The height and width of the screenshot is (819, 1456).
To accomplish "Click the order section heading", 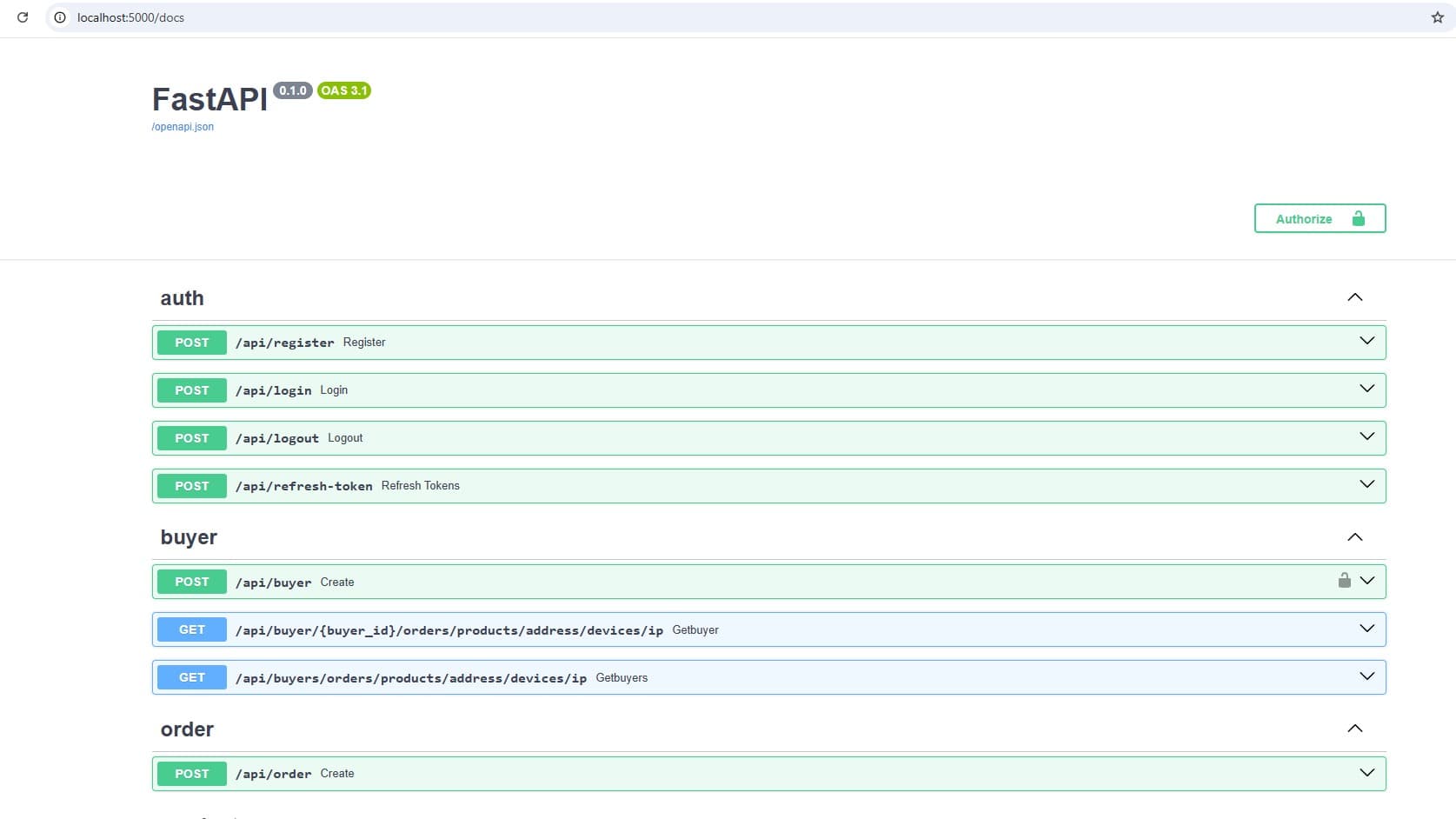I will [187, 729].
